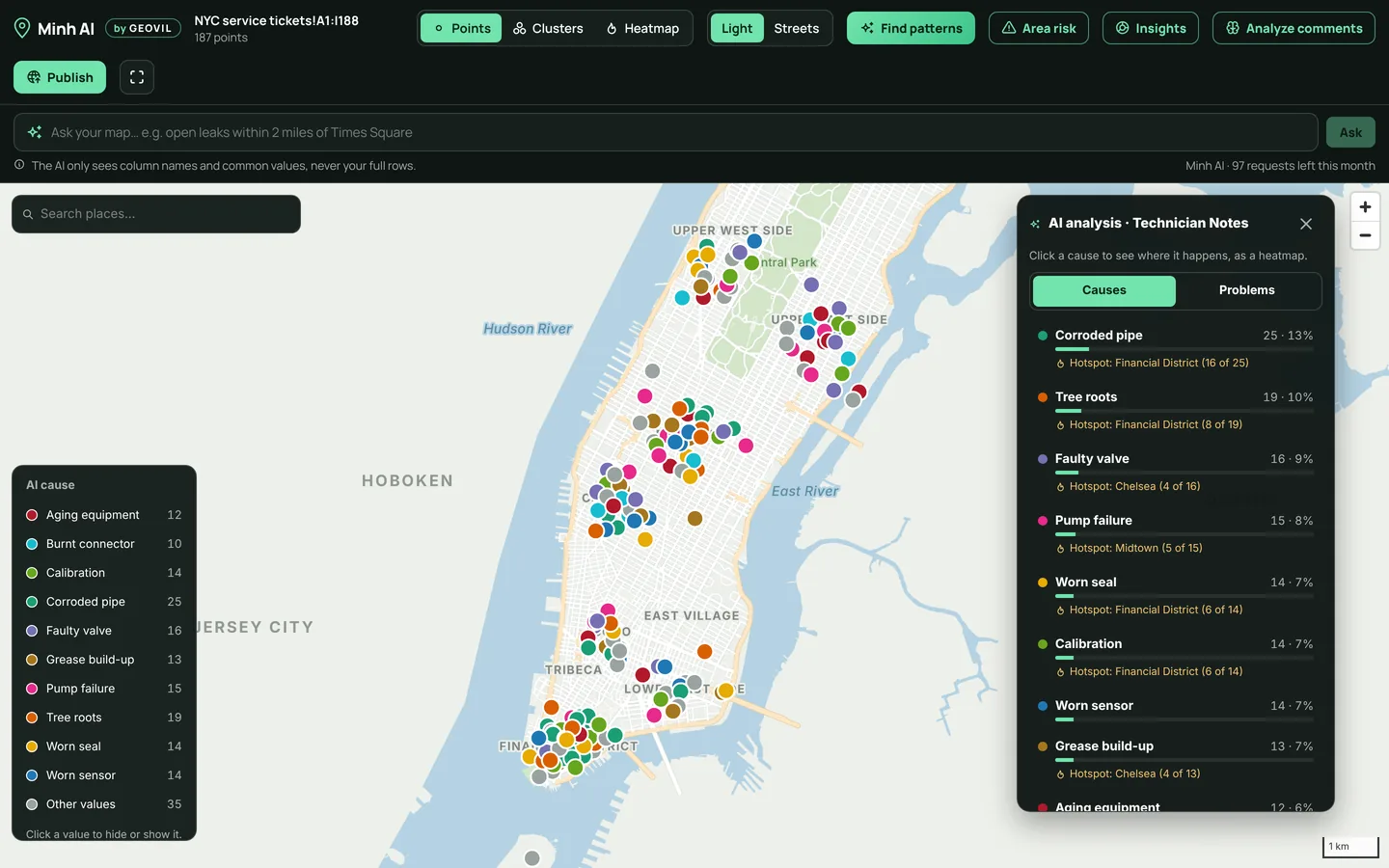This screenshot has width=1389, height=868.
Task: Click the Publish button
Action: [x=60, y=77]
